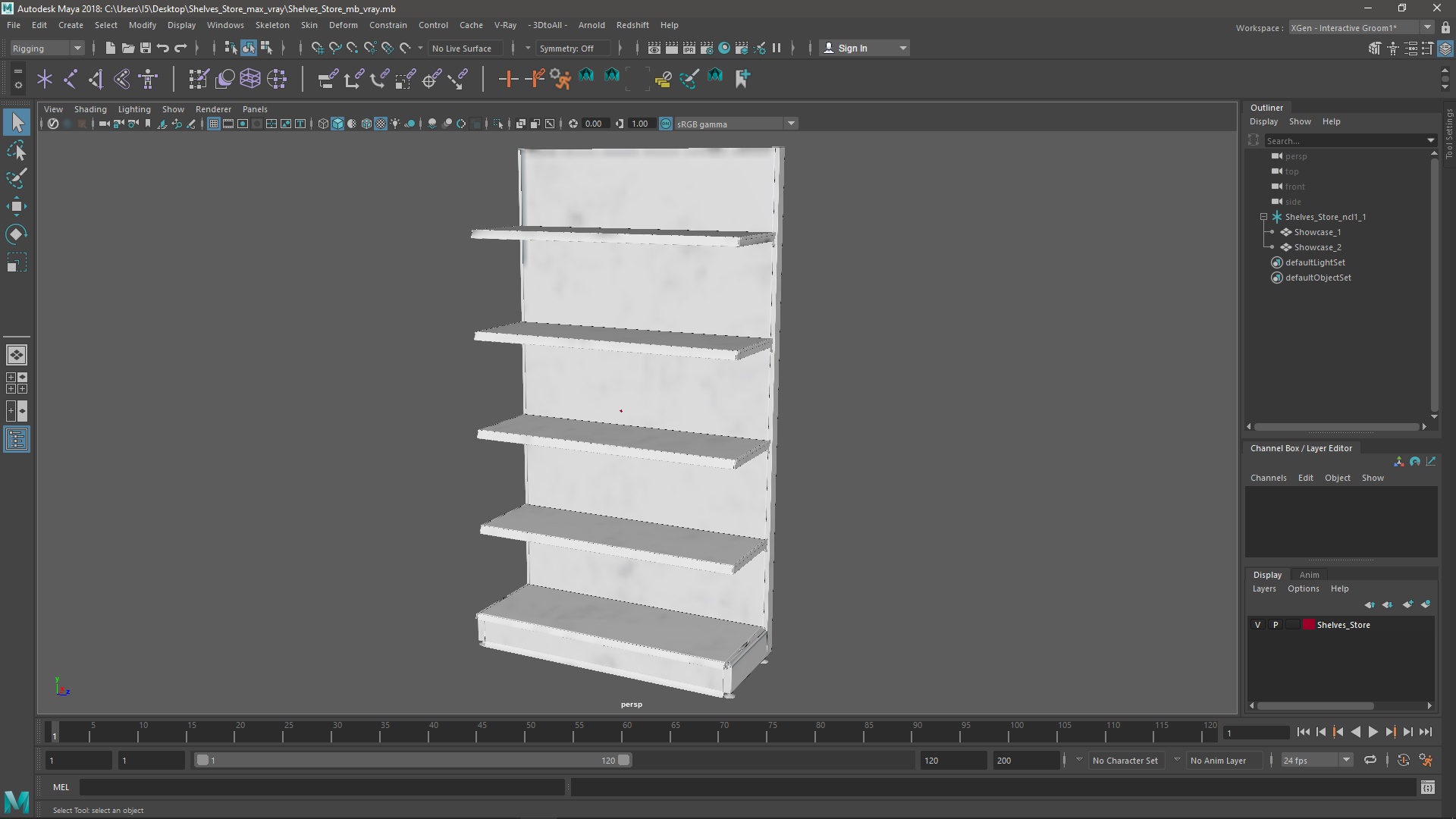
Task: Switch to the Anim layer tab
Action: click(x=1309, y=575)
